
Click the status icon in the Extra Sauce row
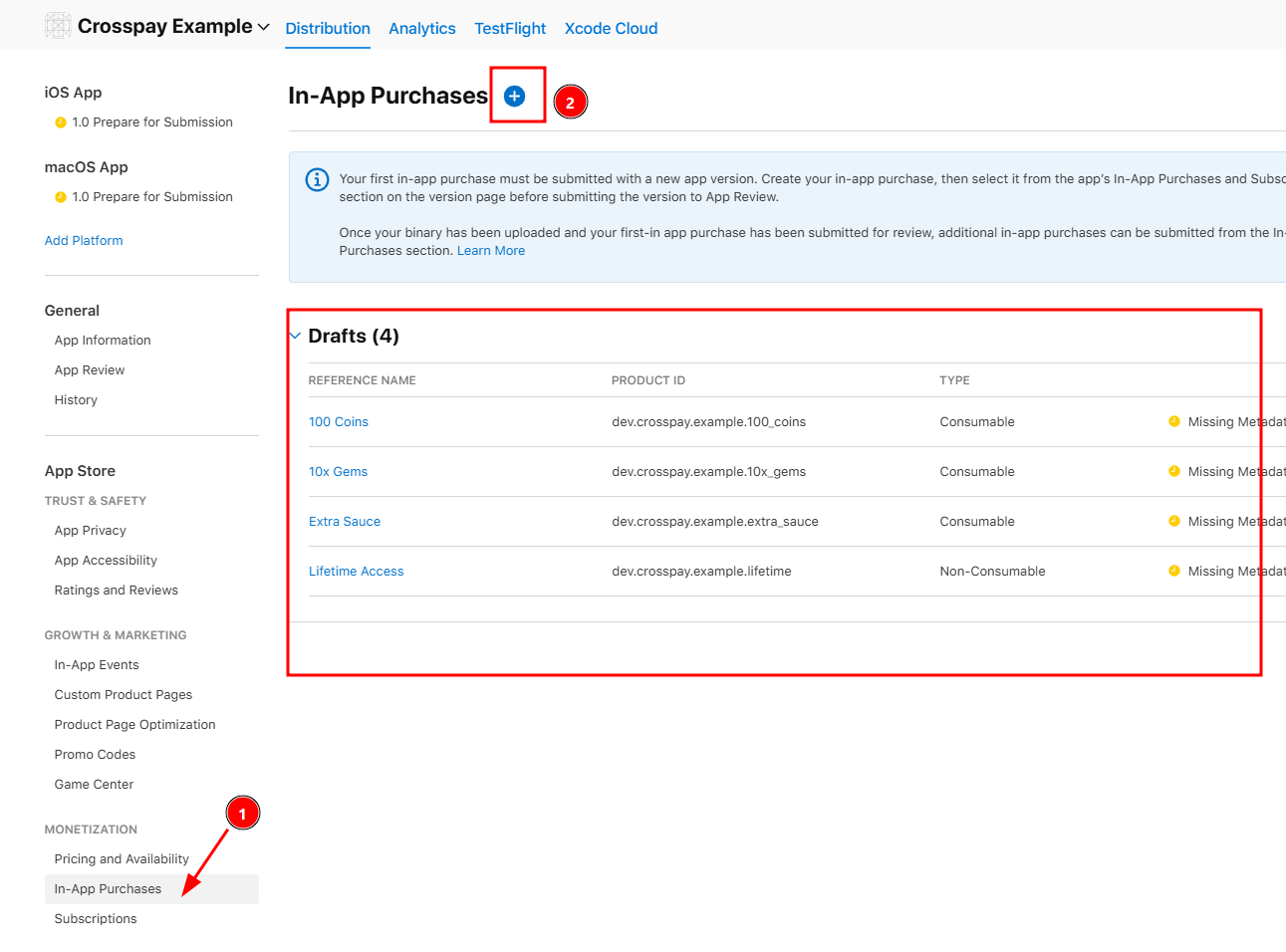coord(1173,521)
